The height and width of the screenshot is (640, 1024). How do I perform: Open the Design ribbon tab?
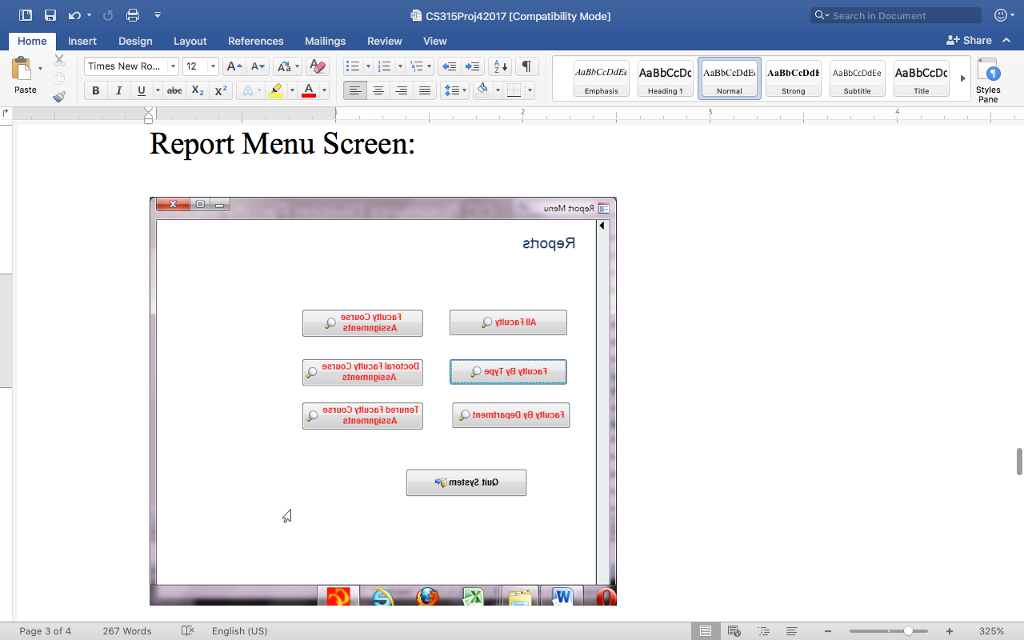point(135,41)
